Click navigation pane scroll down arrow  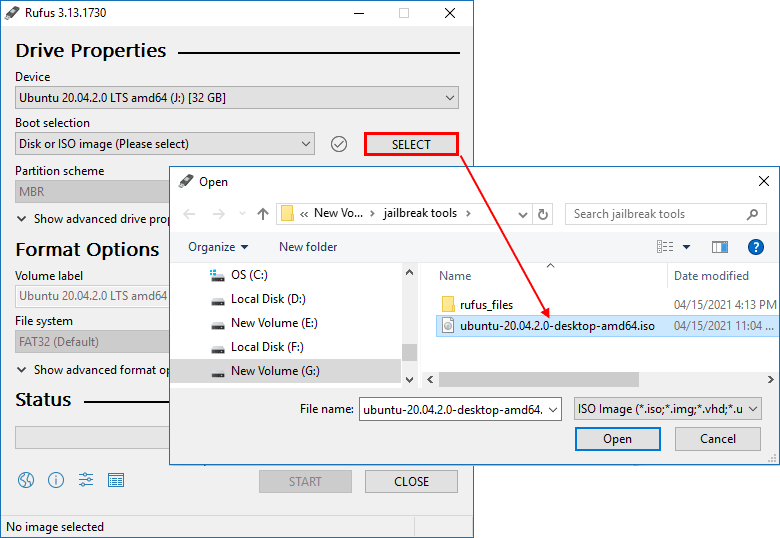[x=409, y=380]
